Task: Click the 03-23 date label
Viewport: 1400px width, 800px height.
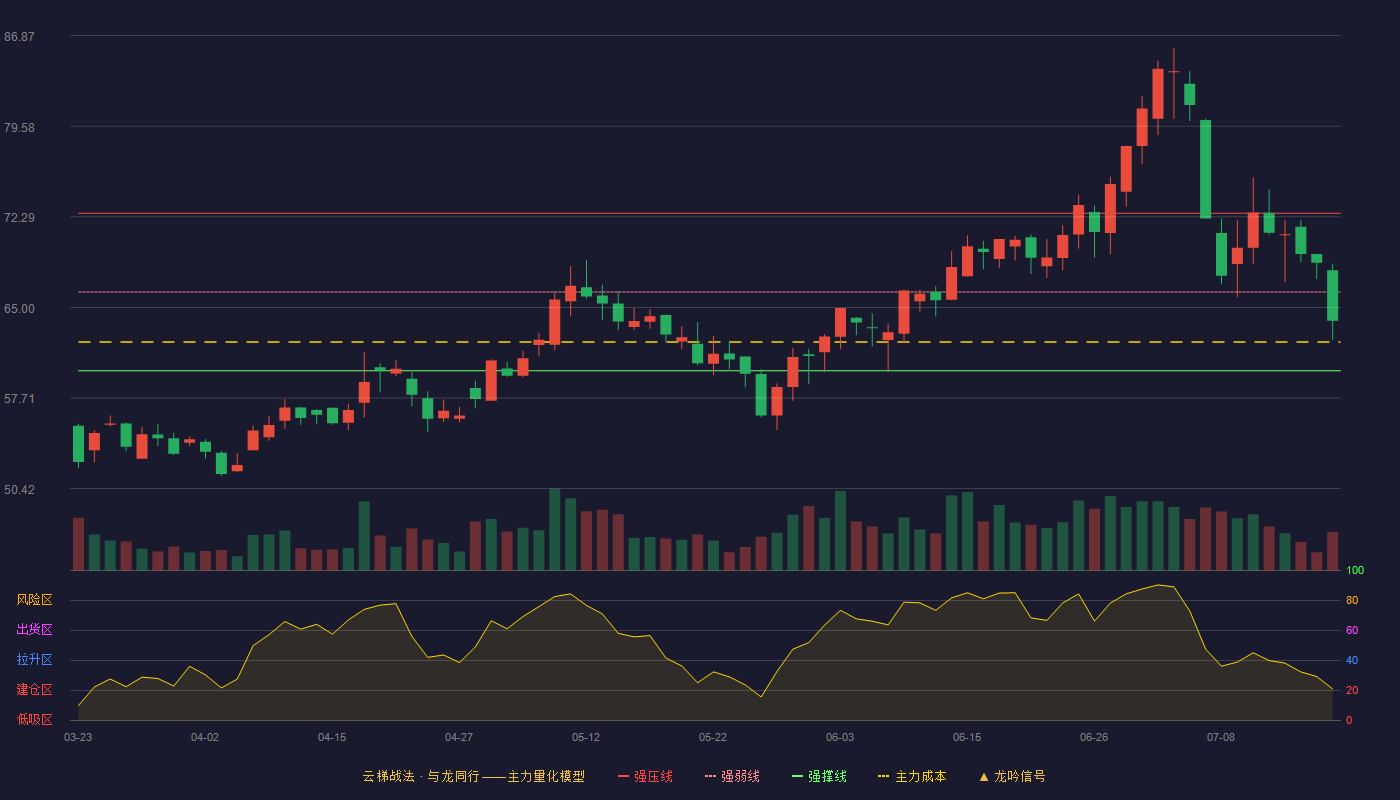Action: click(78, 737)
